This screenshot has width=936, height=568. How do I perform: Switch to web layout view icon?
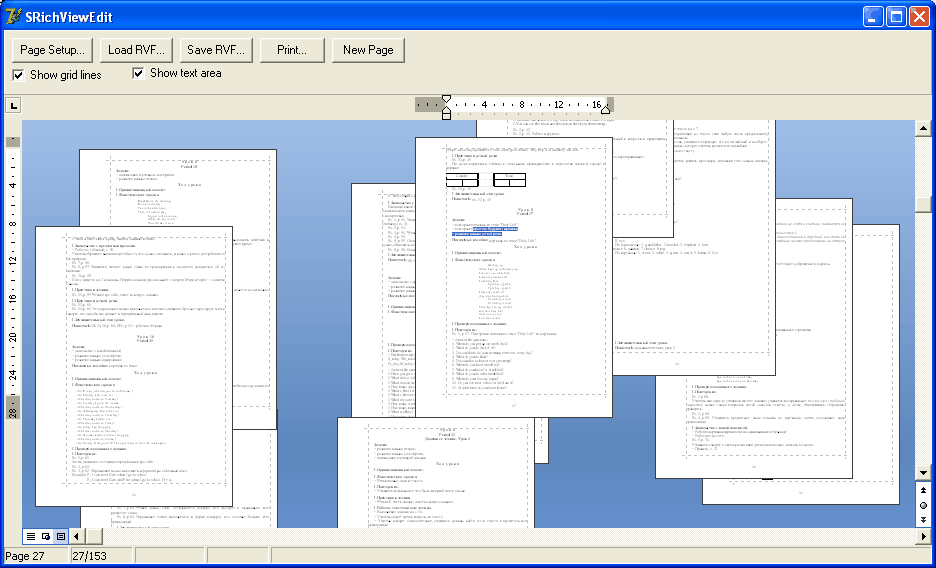[x=46, y=537]
